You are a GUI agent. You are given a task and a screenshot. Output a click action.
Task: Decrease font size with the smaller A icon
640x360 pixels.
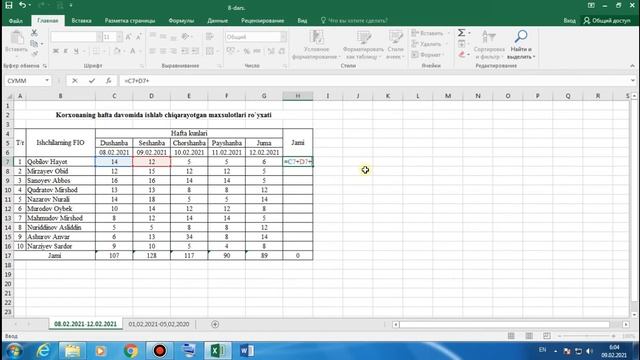(x=138, y=37)
